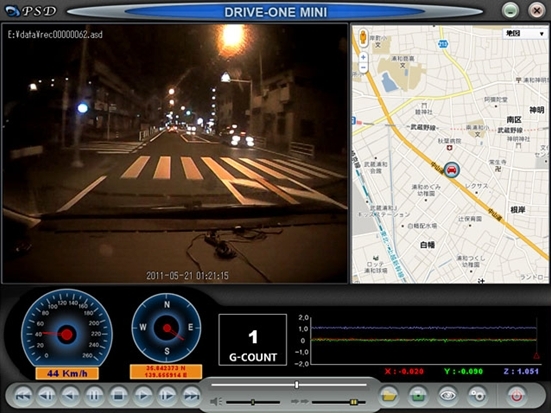Viewport: 551px width, 413px height.
Task: Step forward one frame
Action: click(x=167, y=396)
